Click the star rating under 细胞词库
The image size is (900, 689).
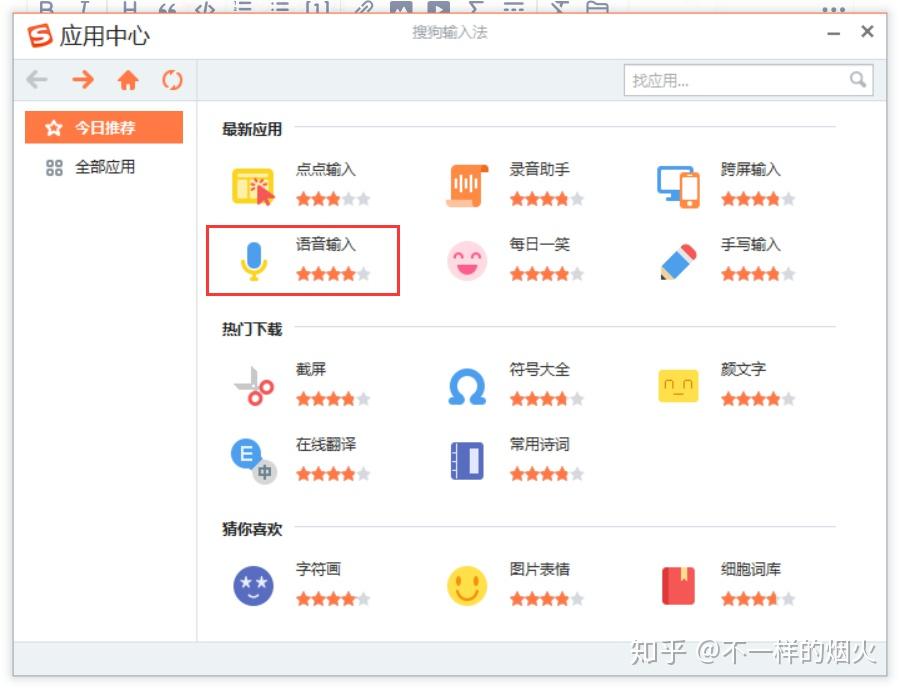pos(758,599)
